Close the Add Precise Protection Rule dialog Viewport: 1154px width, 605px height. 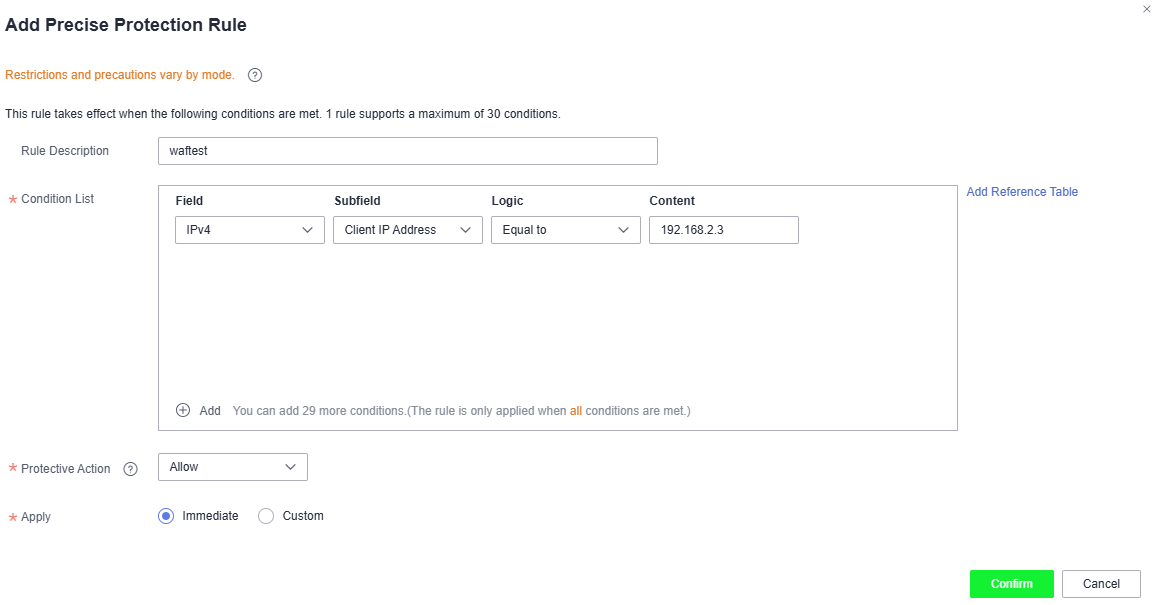[1146, 9]
